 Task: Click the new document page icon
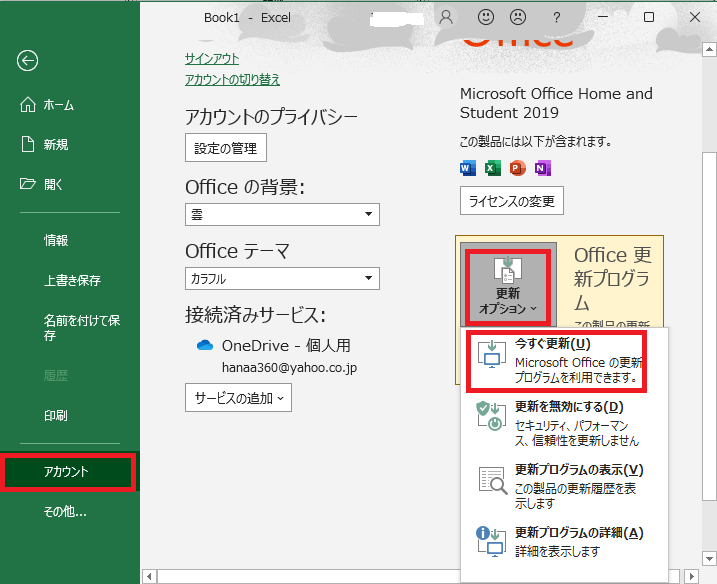28,144
